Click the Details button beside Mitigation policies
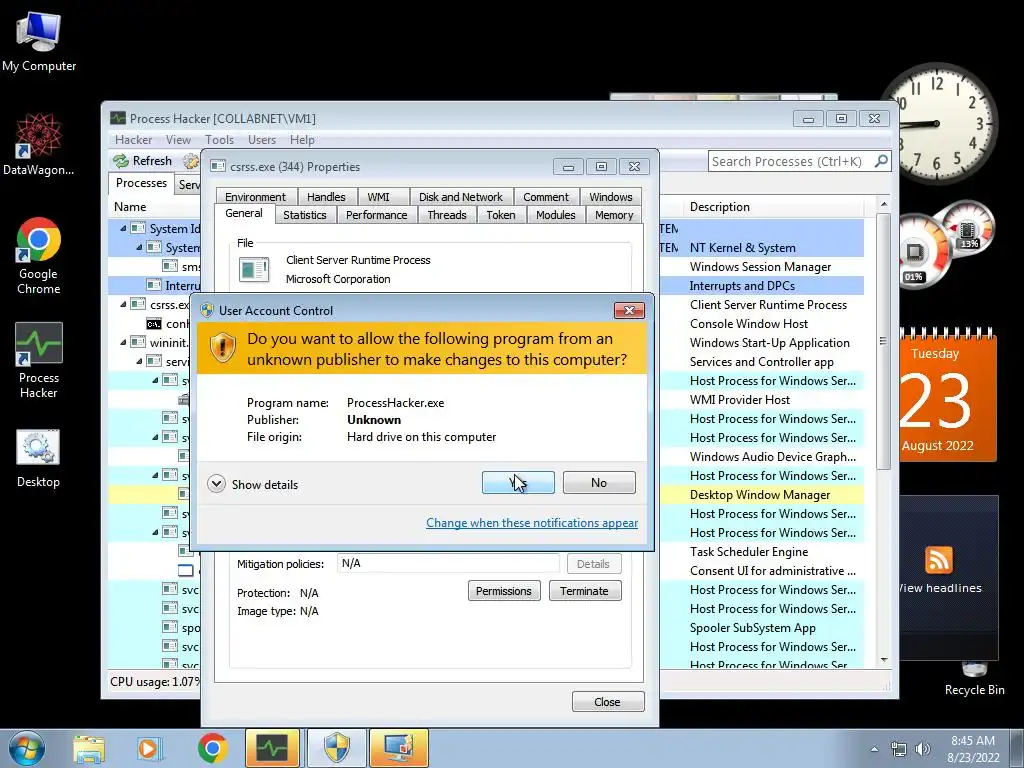Viewport: 1024px width, 768px height. pos(593,564)
